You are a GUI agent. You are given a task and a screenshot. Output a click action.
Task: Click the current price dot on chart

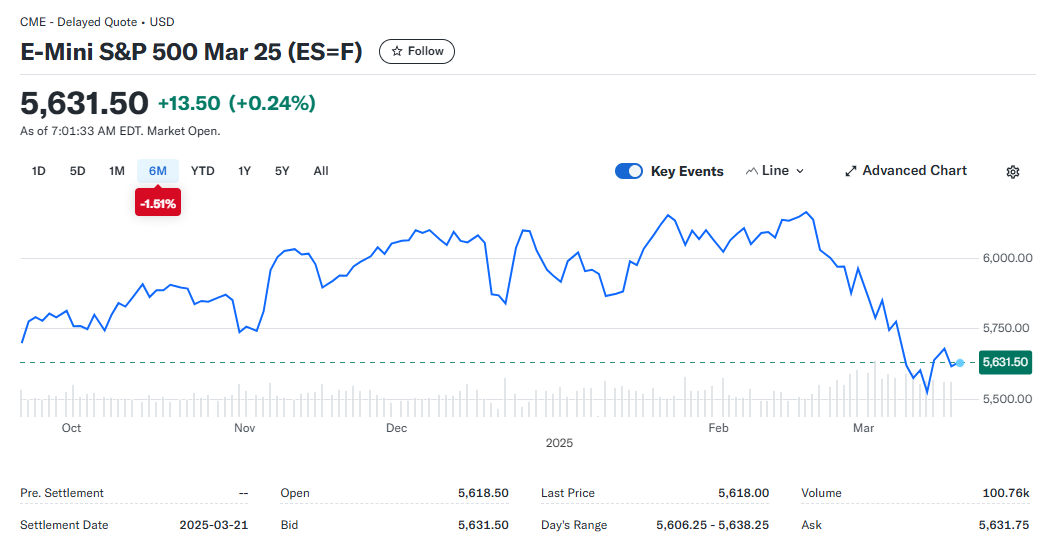(x=960, y=363)
